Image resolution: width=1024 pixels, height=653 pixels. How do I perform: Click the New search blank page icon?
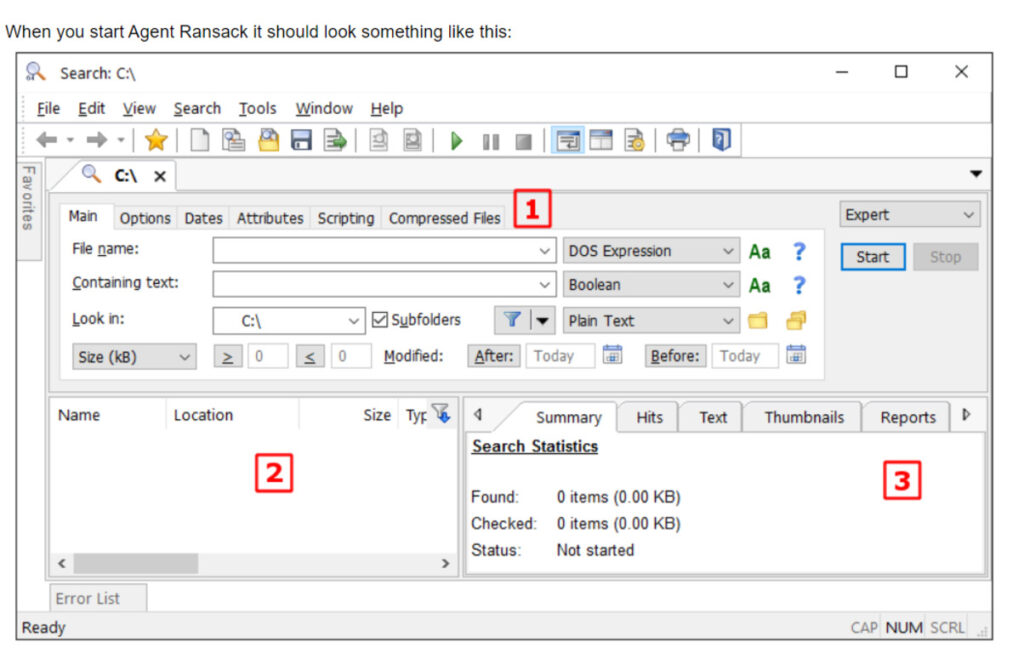click(199, 140)
